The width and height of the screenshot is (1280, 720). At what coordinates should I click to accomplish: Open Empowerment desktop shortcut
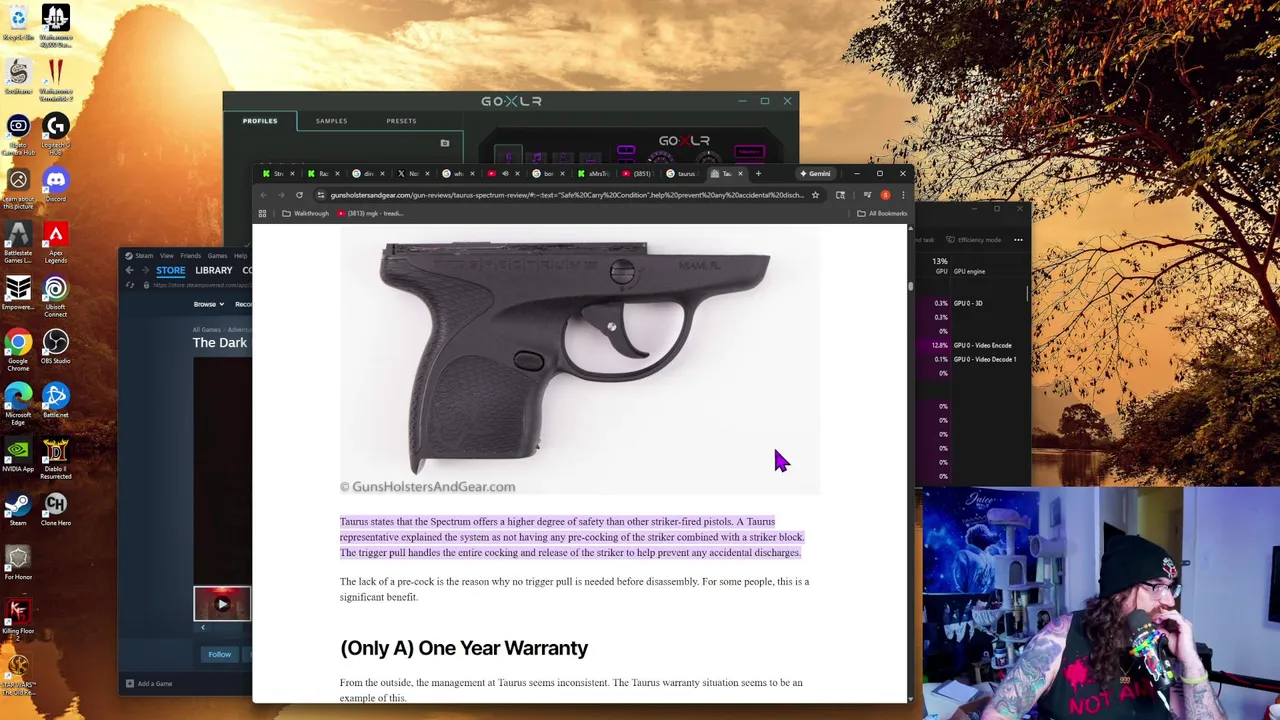click(x=18, y=294)
